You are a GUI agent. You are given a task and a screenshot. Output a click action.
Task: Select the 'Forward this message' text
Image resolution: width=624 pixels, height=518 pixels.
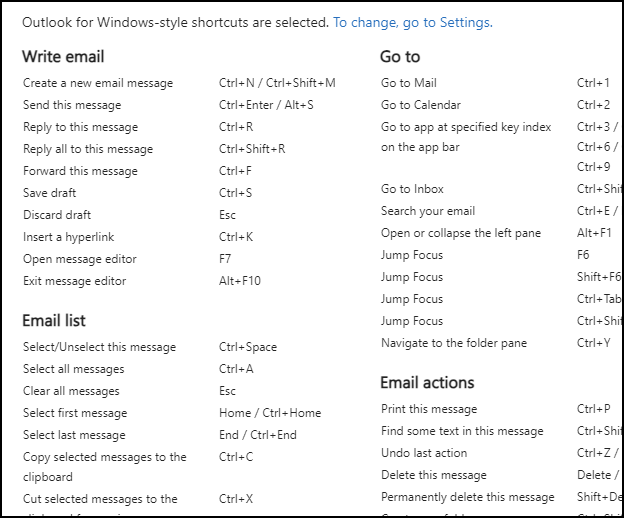(80, 171)
